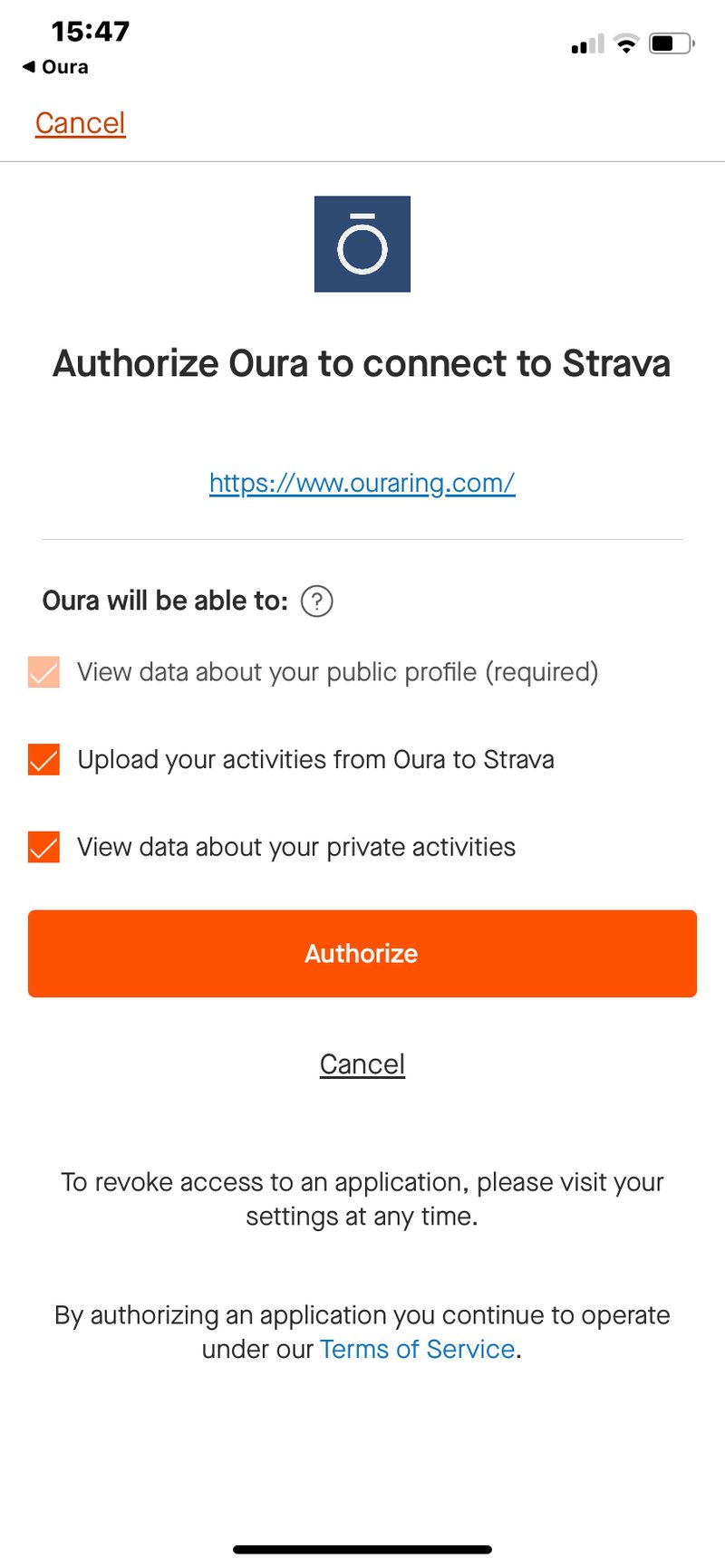This screenshot has height=1568, width=725.
Task: Tap the 15:47 clock in status bar
Action: tap(91, 32)
